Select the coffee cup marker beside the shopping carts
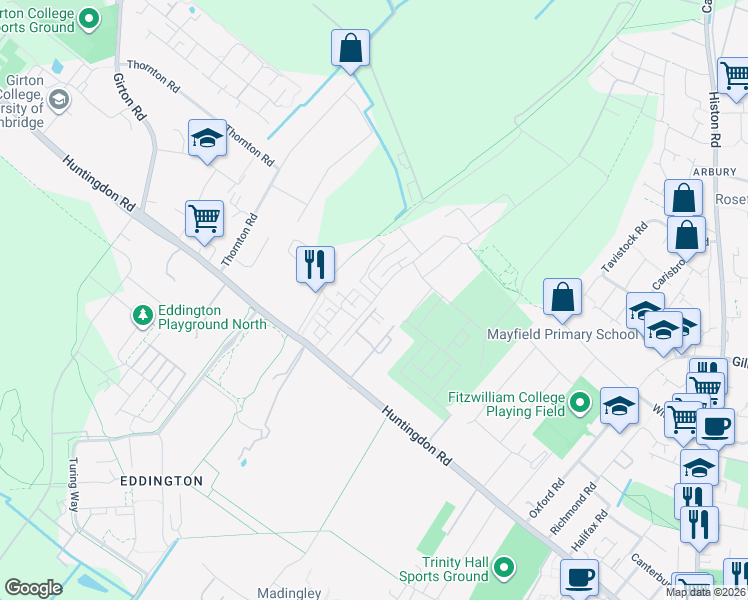The height and width of the screenshot is (600, 748). 715,428
